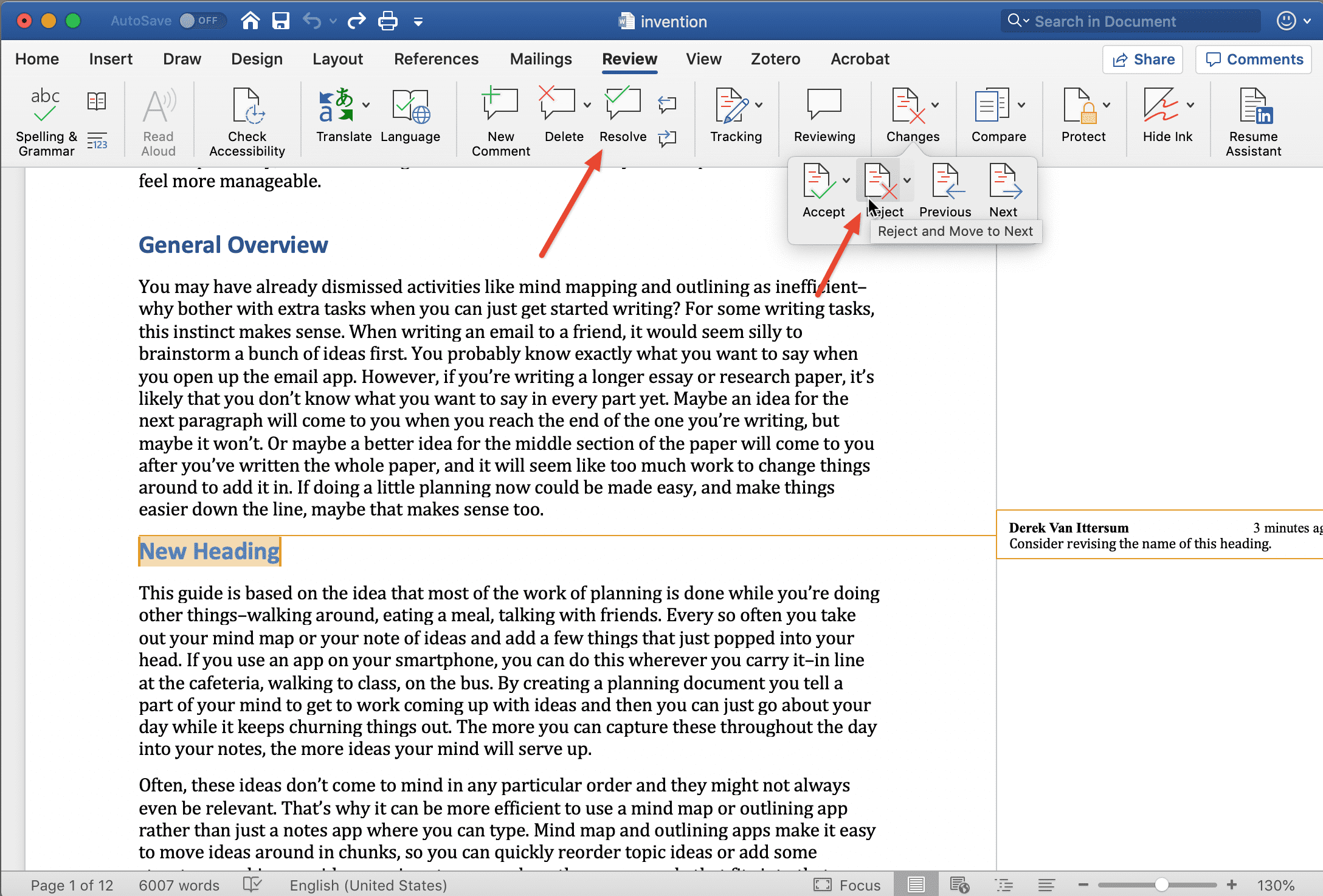The image size is (1323, 896).
Task: Print the document
Action: [388, 21]
